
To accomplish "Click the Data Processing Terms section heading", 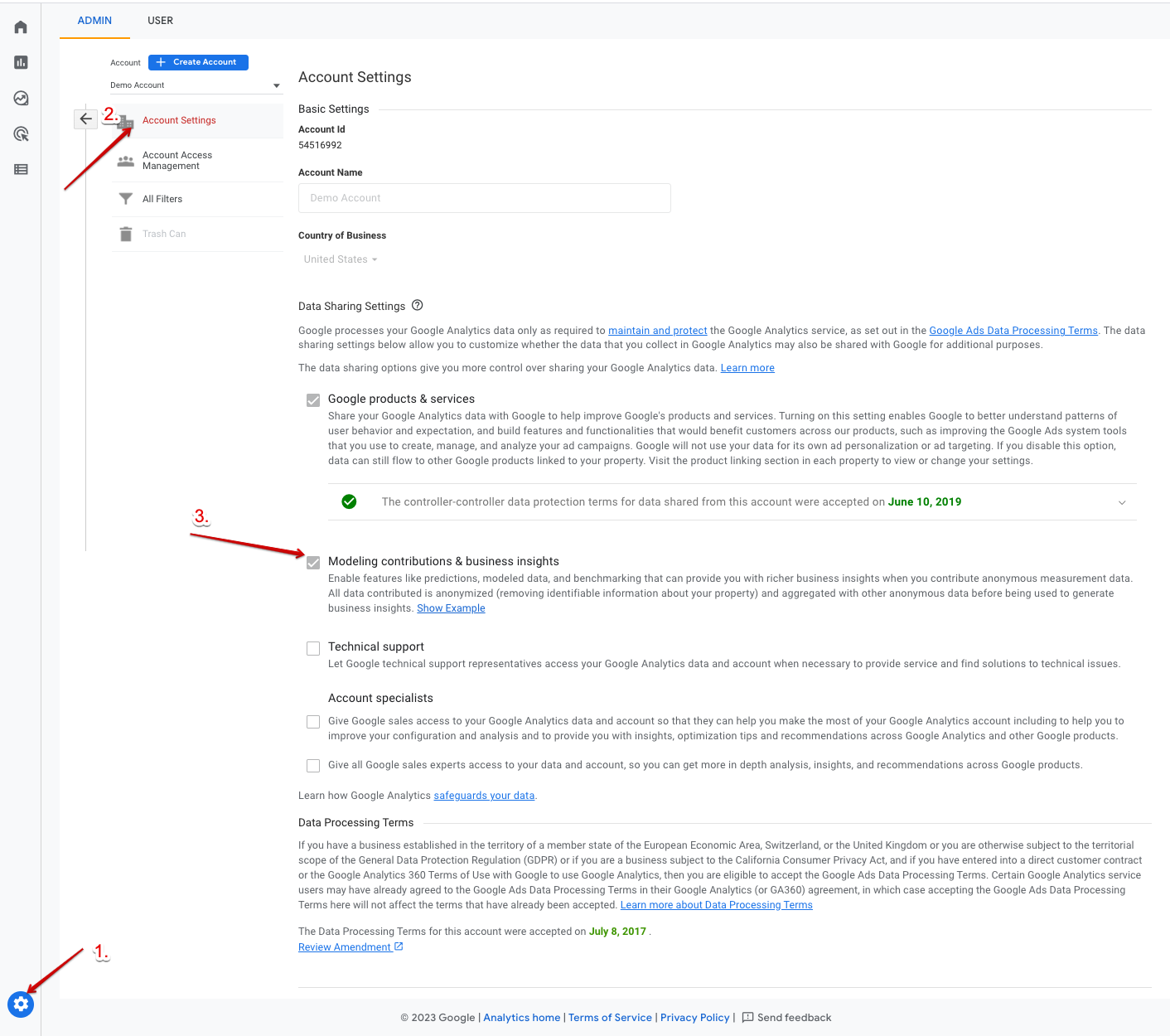I will pyautogui.click(x=355, y=823).
